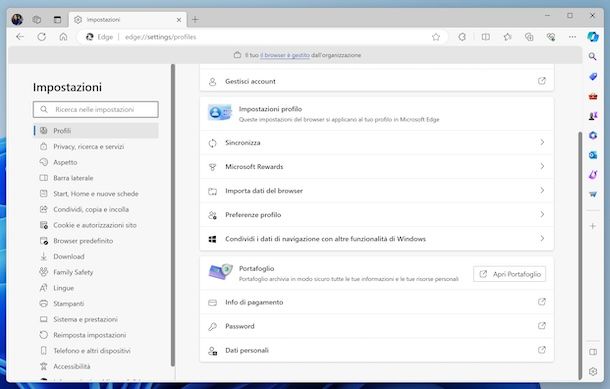Open the Browser predefinito section

pyautogui.click(x=96, y=241)
